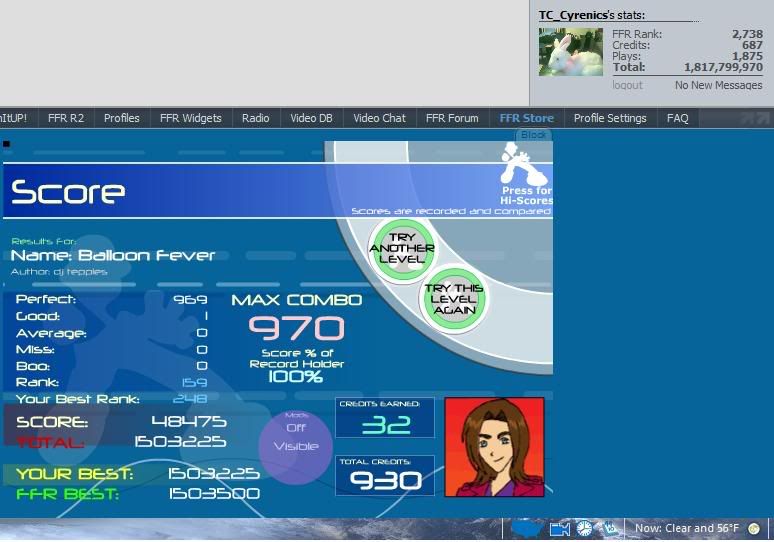Click the bunny profile picture
This screenshot has height=542, width=774.
pos(571,52)
